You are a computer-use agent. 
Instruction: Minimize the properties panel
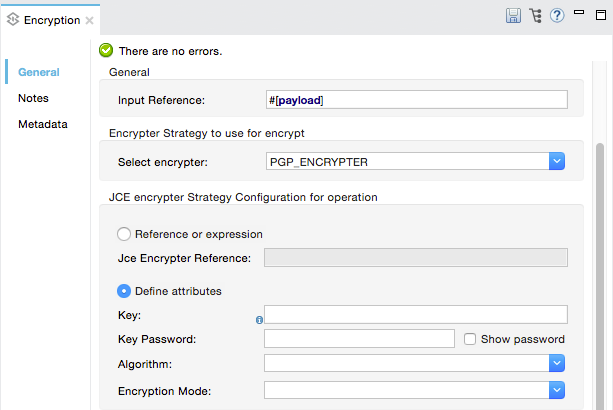click(x=579, y=12)
